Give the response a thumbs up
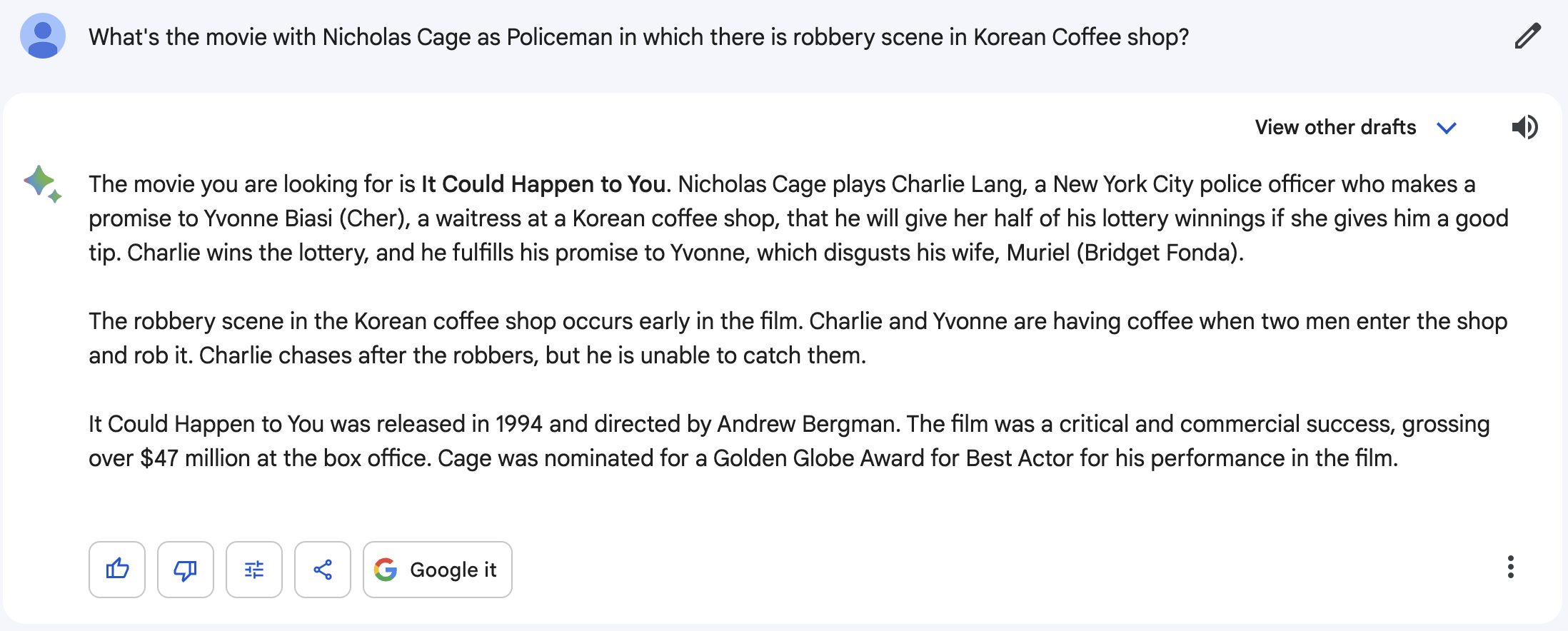Screen dimensions: 1568x631 (x=117, y=570)
